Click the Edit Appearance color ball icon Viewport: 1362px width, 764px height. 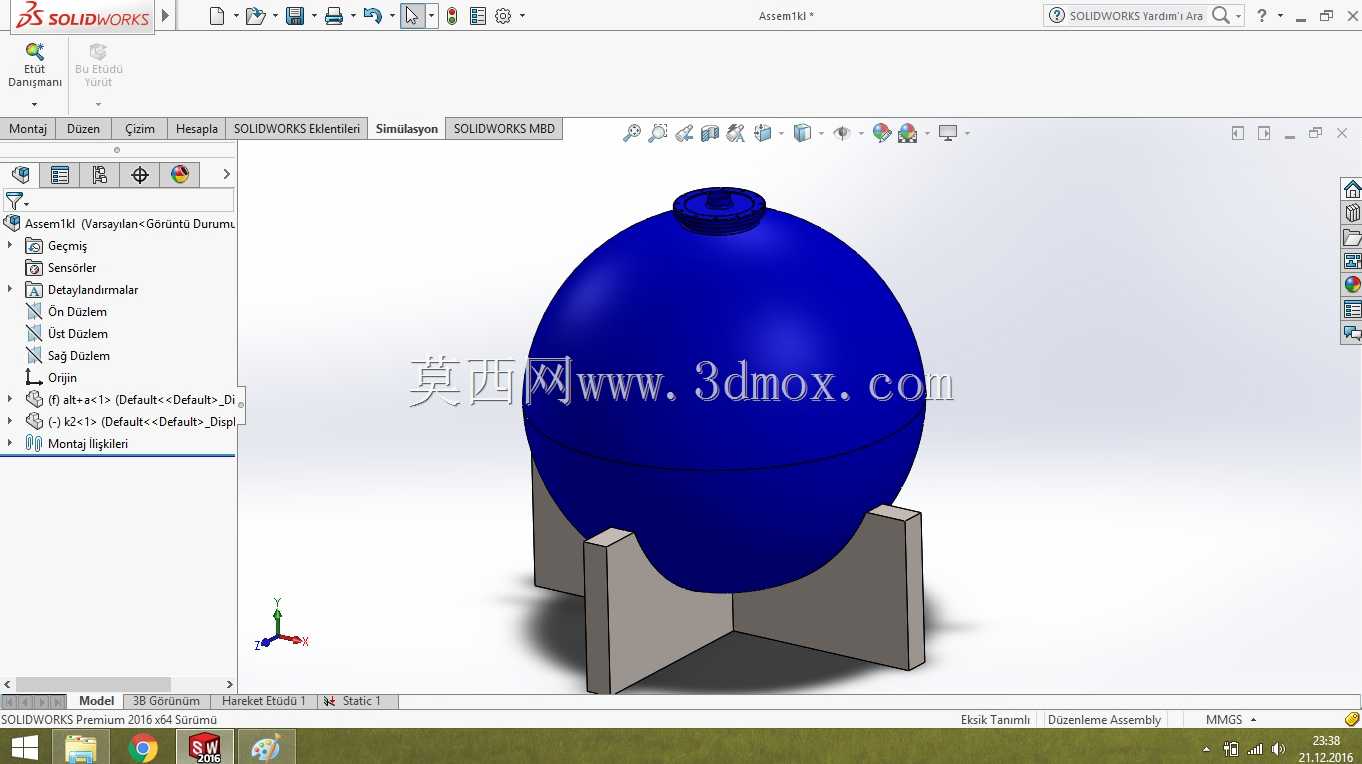tap(881, 133)
